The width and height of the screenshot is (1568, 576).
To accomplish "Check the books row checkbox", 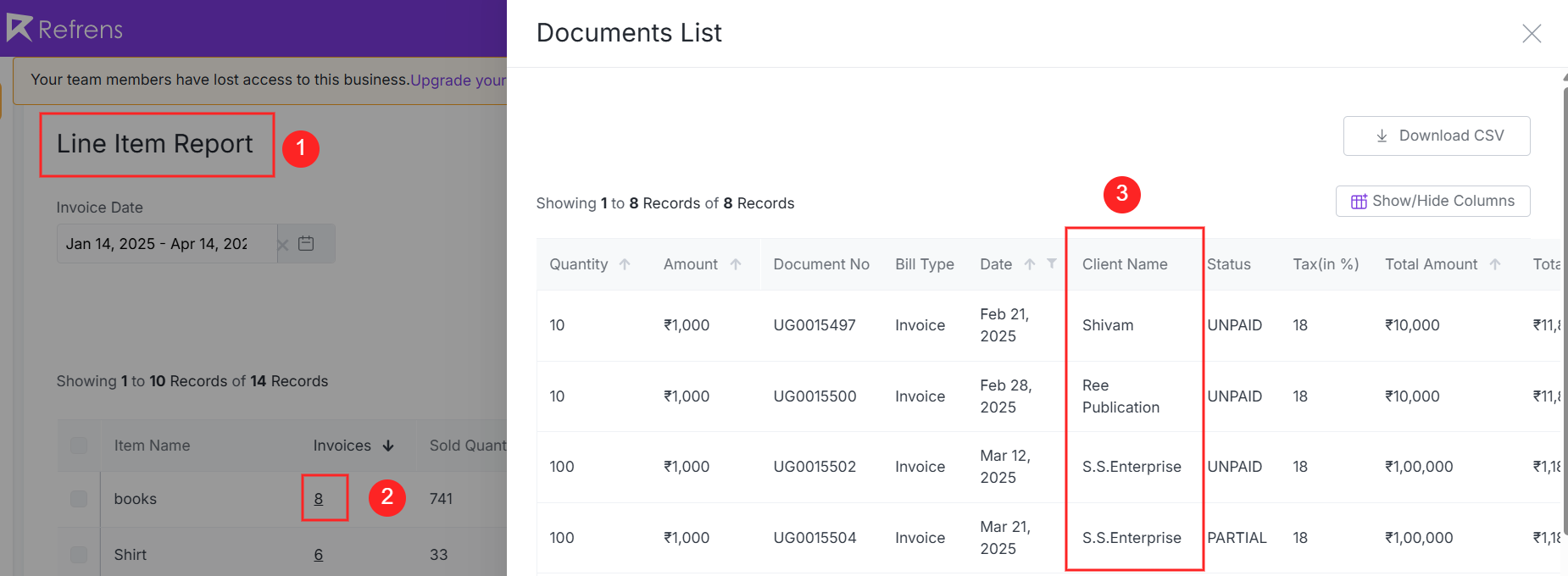I will click(79, 498).
